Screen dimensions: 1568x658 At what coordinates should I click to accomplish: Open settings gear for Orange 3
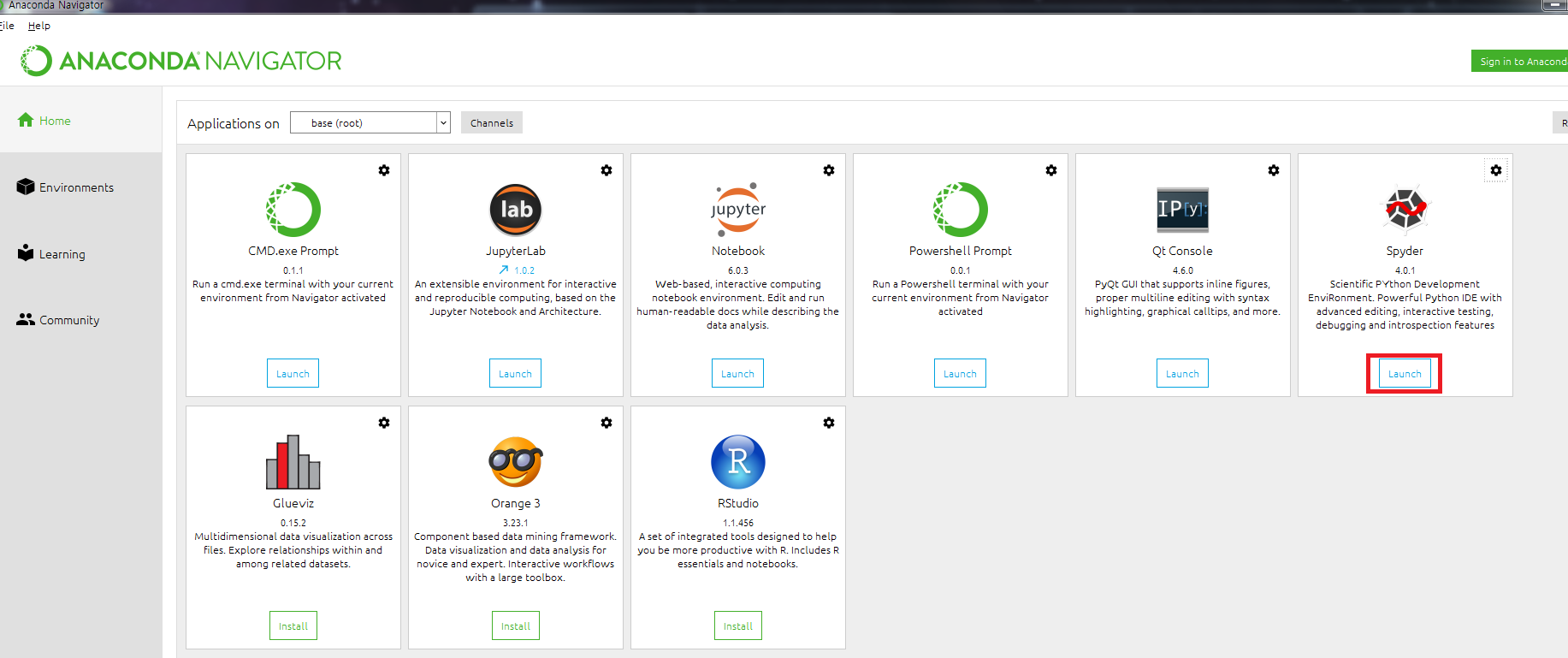click(606, 423)
